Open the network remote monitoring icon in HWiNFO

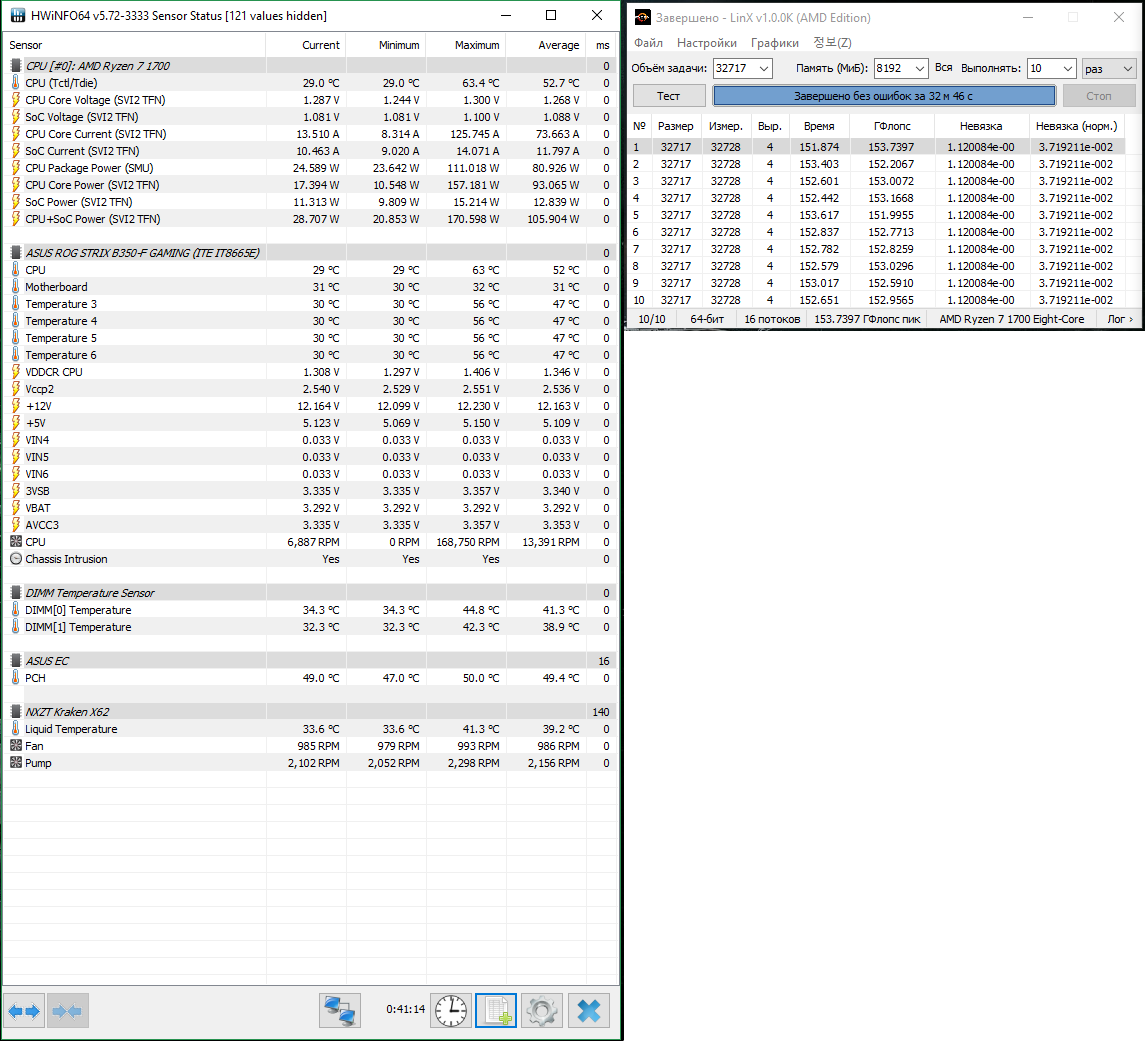click(x=340, y=1011)
